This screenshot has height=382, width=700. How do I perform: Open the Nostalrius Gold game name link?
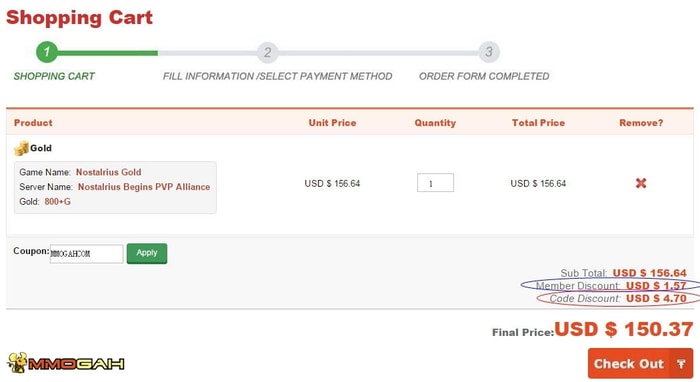pos(108,172)
